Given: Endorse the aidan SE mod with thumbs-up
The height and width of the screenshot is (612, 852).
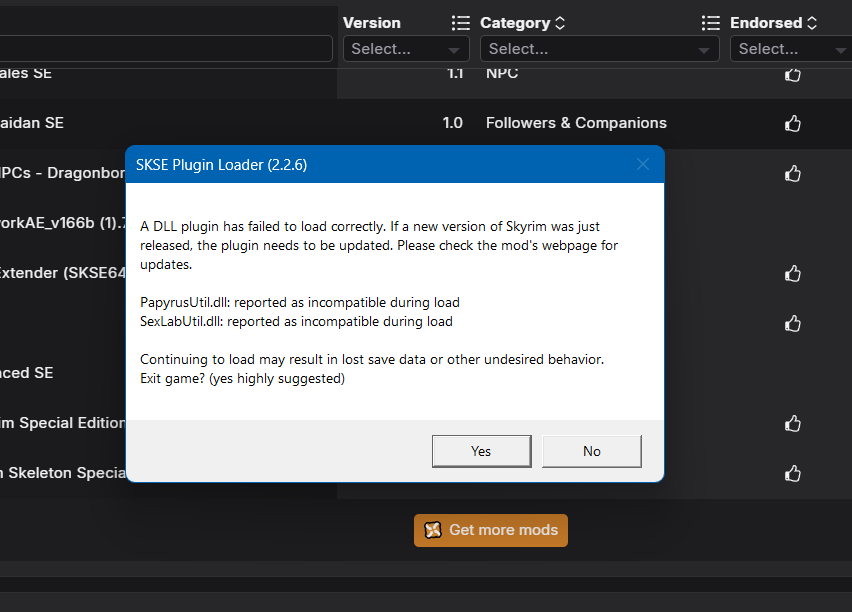Looking at the screenshot, I should tap(793, 123).
